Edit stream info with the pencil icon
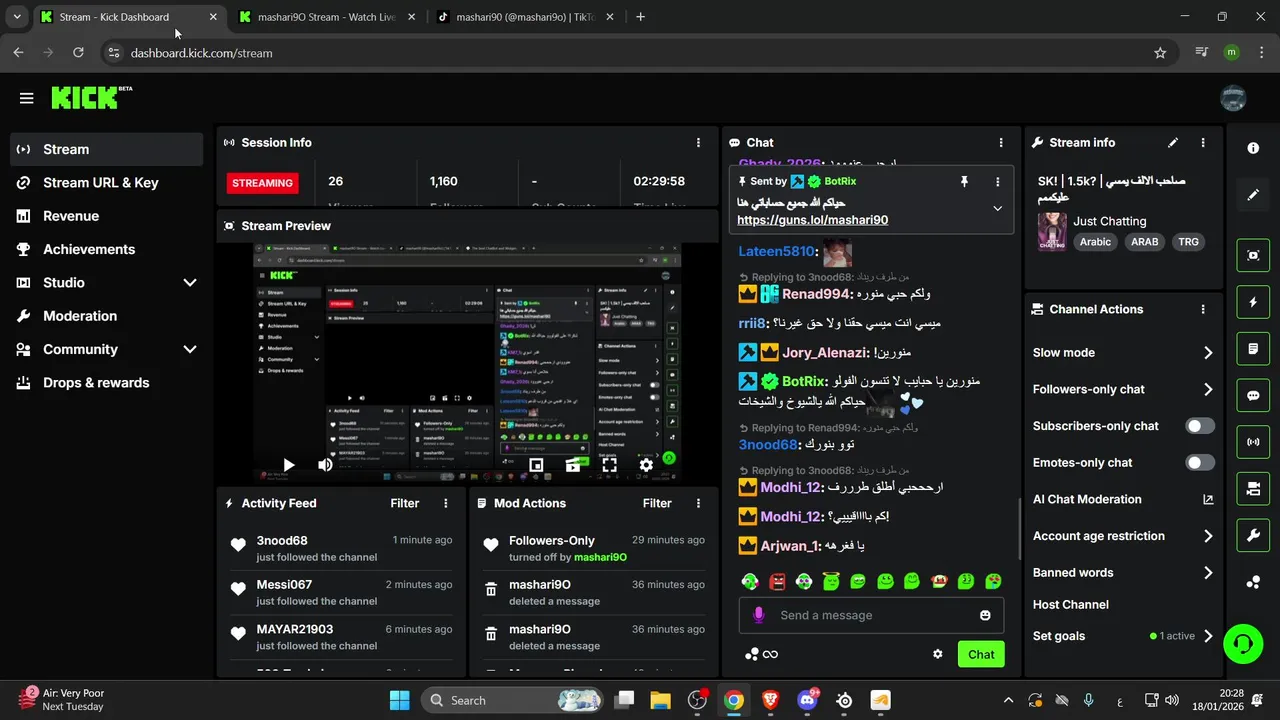Screen dimensions: 1280x720 (1173, 142)
